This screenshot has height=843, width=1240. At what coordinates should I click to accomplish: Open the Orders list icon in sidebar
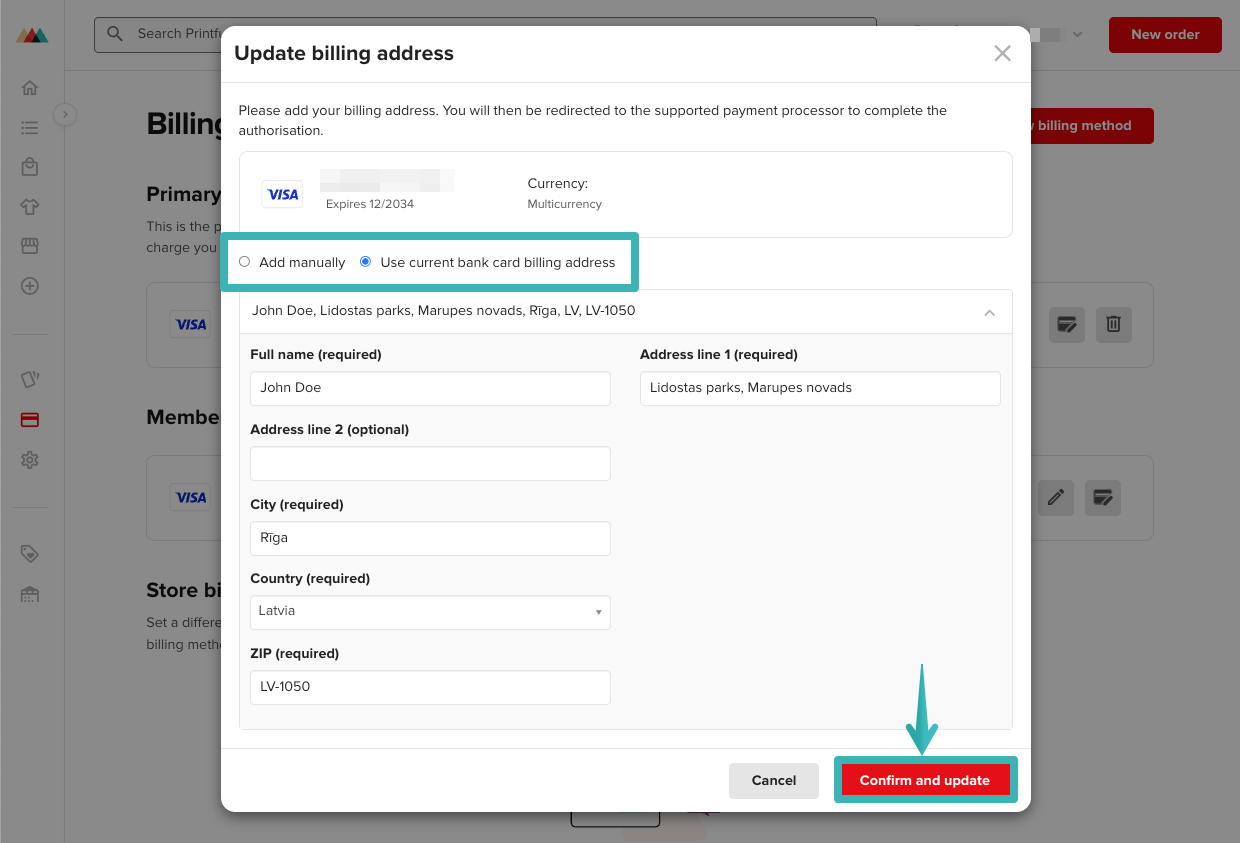[x=30, y=127]
